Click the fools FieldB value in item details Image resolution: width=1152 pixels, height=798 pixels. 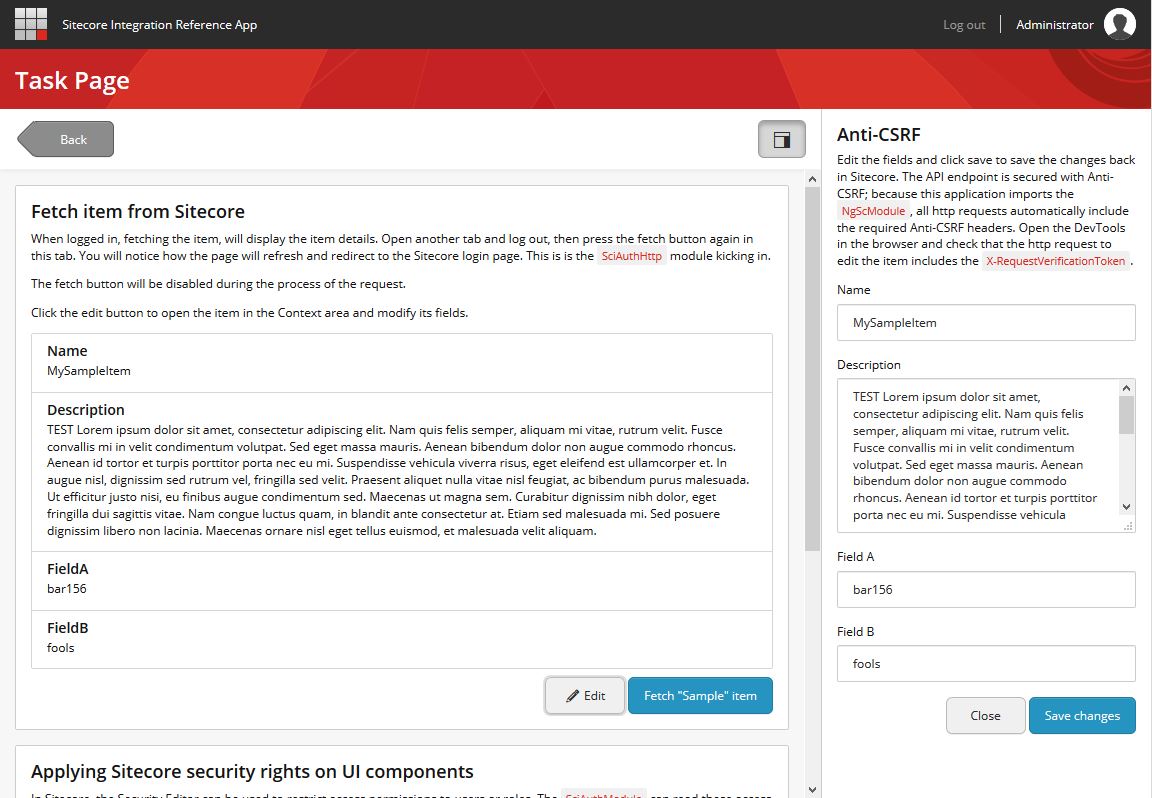[61, 647]
